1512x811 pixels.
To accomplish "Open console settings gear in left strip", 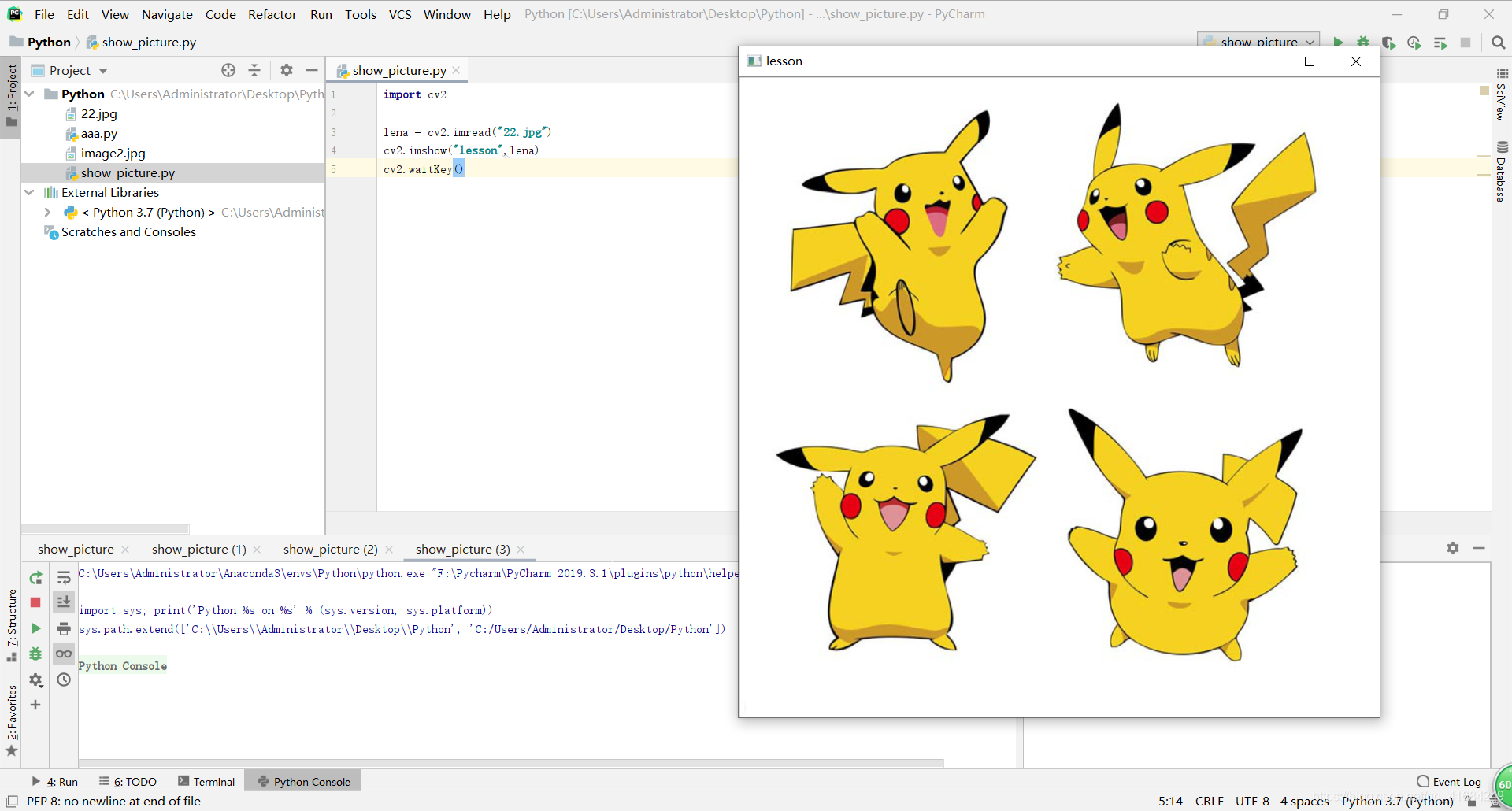I will (35, 680).
